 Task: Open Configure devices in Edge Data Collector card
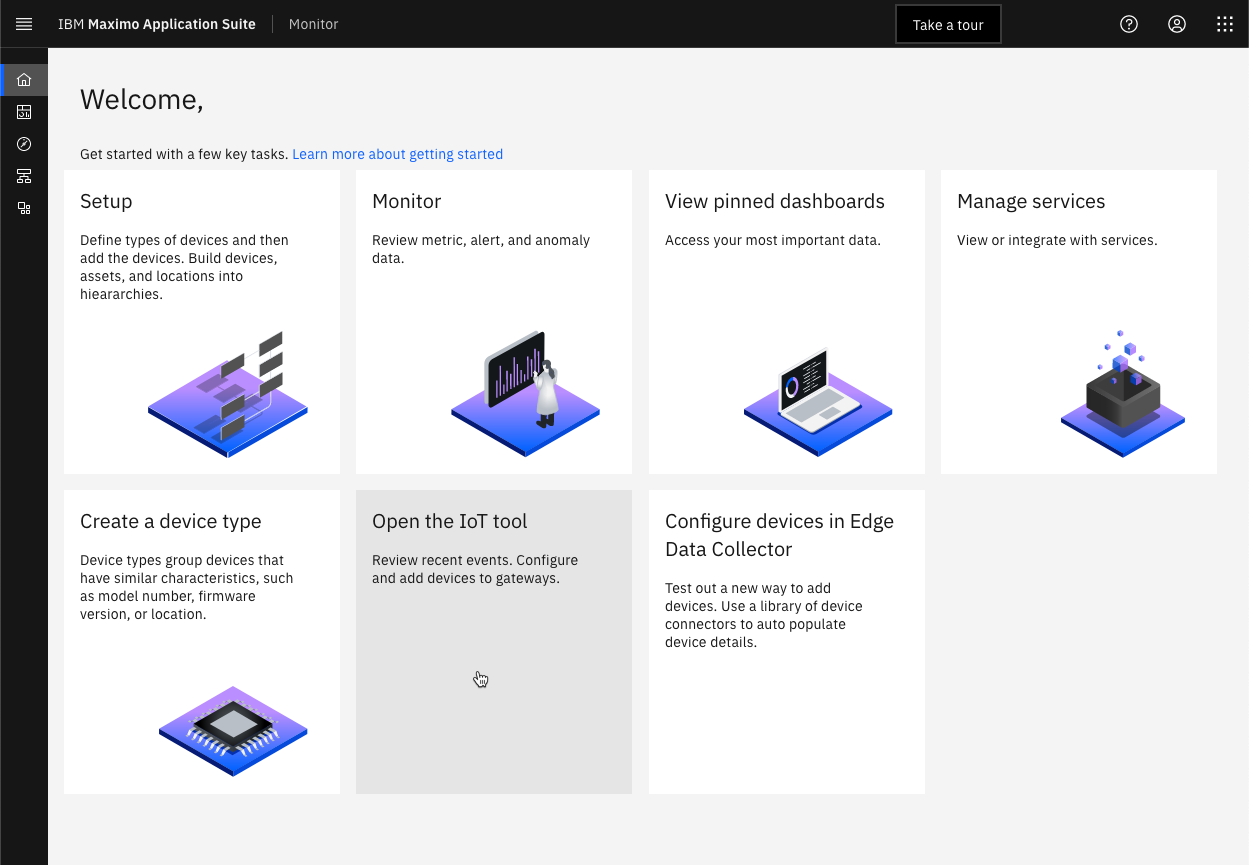[787, 642]
